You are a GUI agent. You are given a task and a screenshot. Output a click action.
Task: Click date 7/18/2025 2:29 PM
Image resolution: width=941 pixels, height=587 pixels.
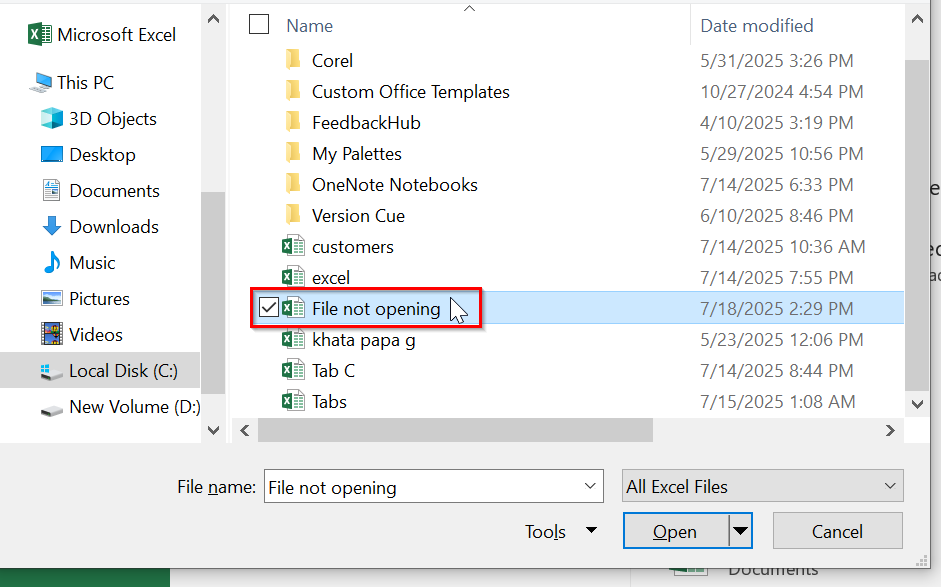pyautogui.click(x=776, y=309)
